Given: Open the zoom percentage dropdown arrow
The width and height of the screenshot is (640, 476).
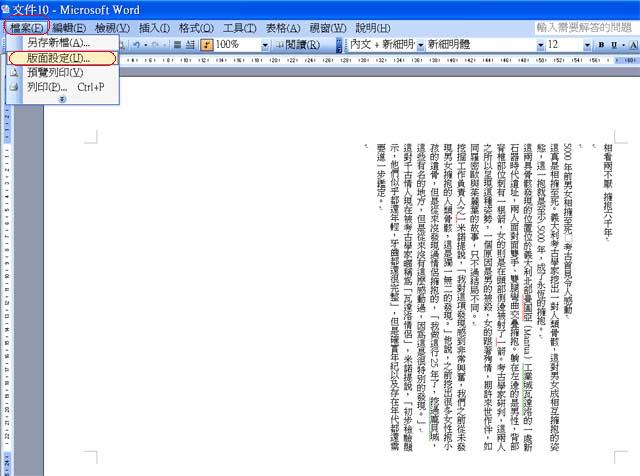Looking at the screenshot, I should tap(265, 45).
